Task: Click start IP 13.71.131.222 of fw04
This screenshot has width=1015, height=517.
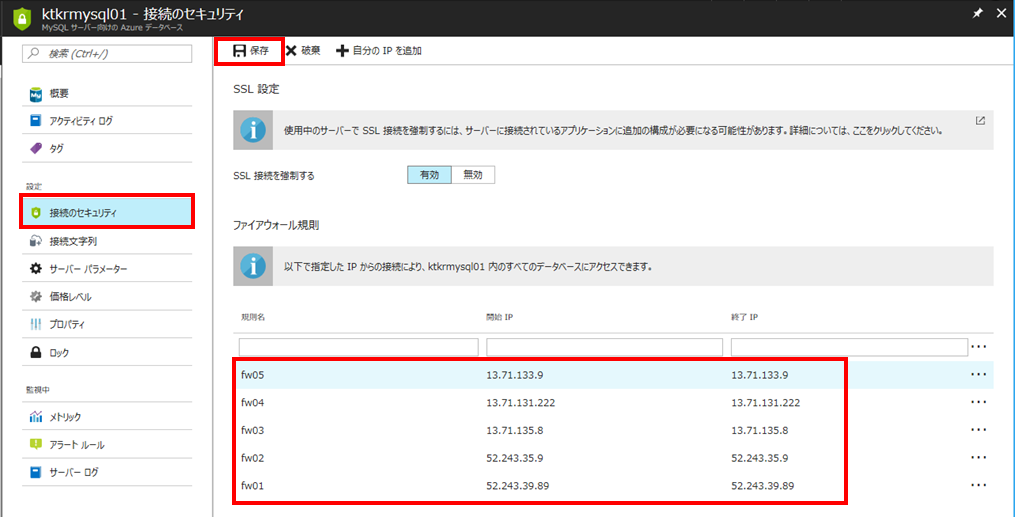Action: click(x=520, y=402)
